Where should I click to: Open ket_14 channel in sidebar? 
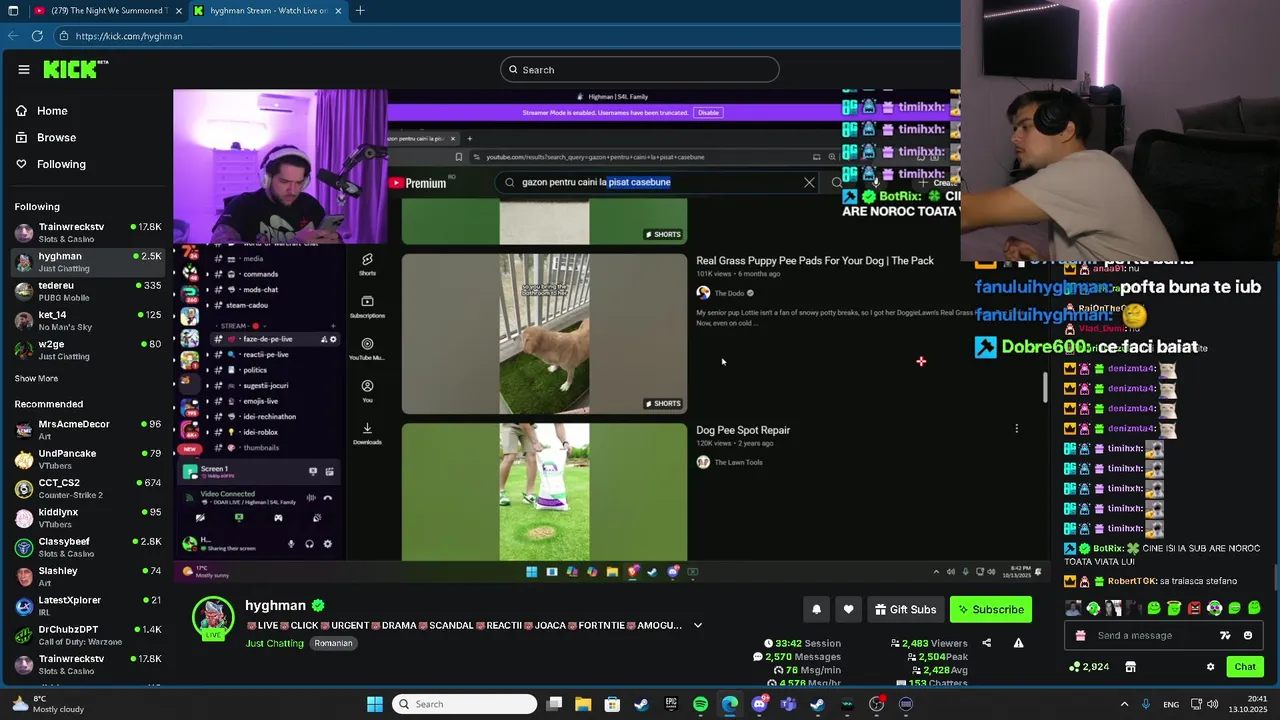tap(88, 320)
